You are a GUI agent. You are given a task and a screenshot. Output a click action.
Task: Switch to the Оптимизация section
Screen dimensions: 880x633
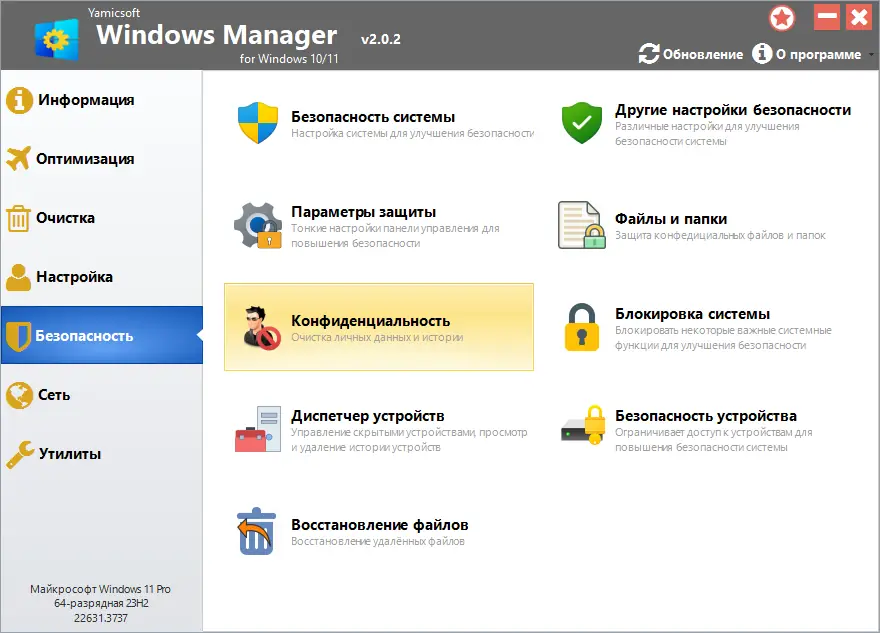(x=85, y=159)
